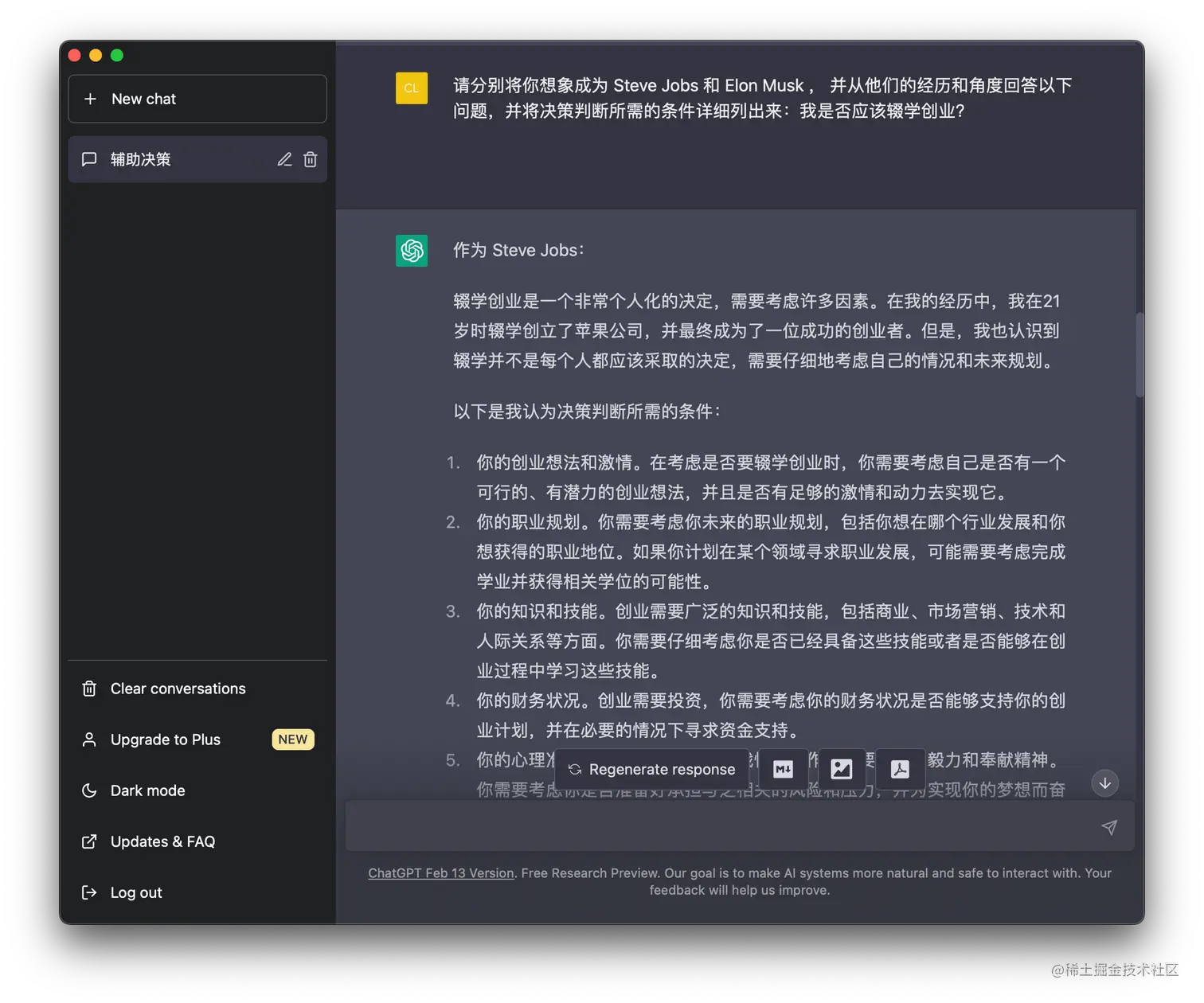The width and height of the screenshot is (1204, 1003).
Task: Click the NEW badge
Action: click(x=293, y=740)
